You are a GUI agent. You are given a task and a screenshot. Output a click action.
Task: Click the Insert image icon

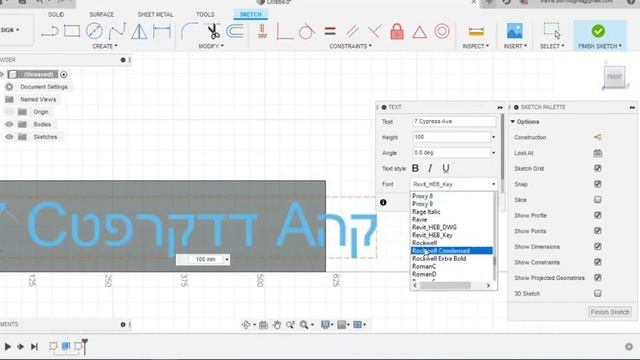coord(514,31)
